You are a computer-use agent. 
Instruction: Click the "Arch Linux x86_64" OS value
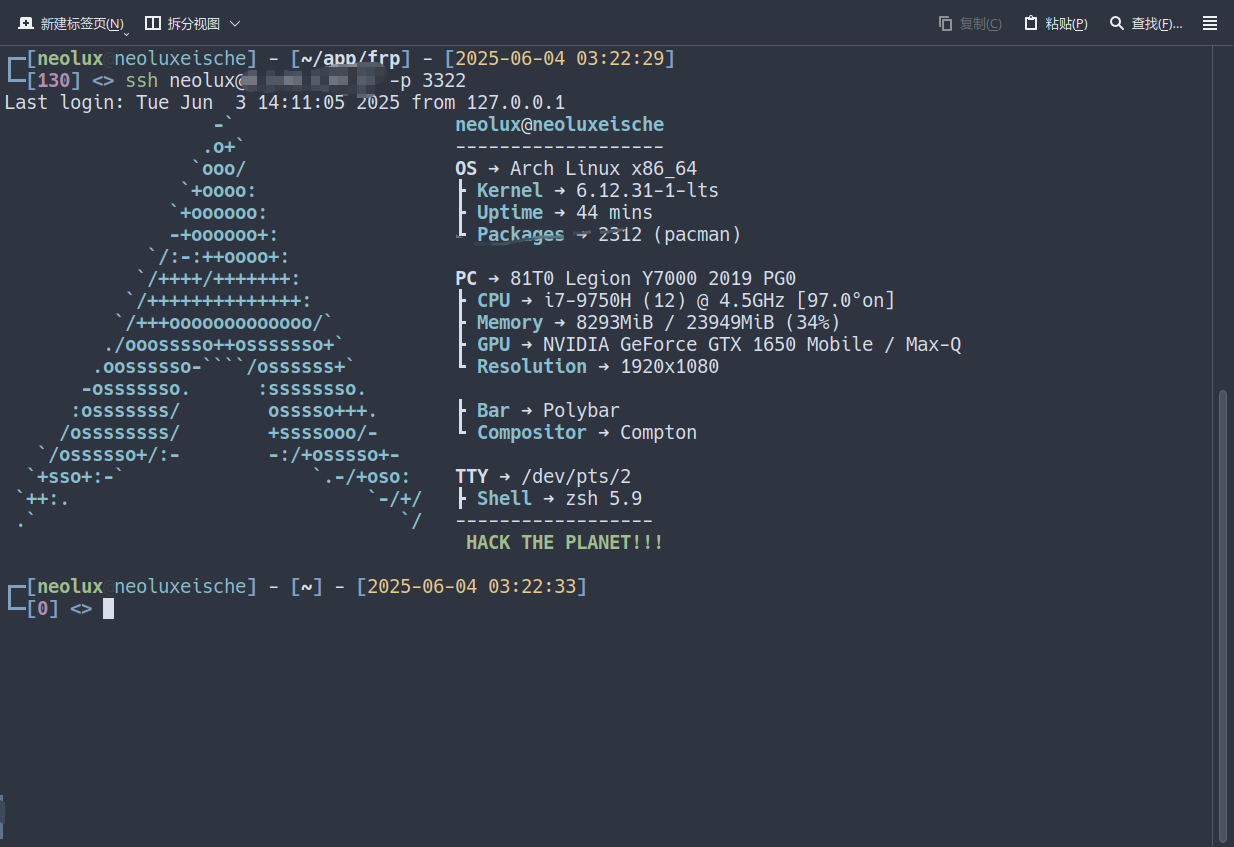603,169
